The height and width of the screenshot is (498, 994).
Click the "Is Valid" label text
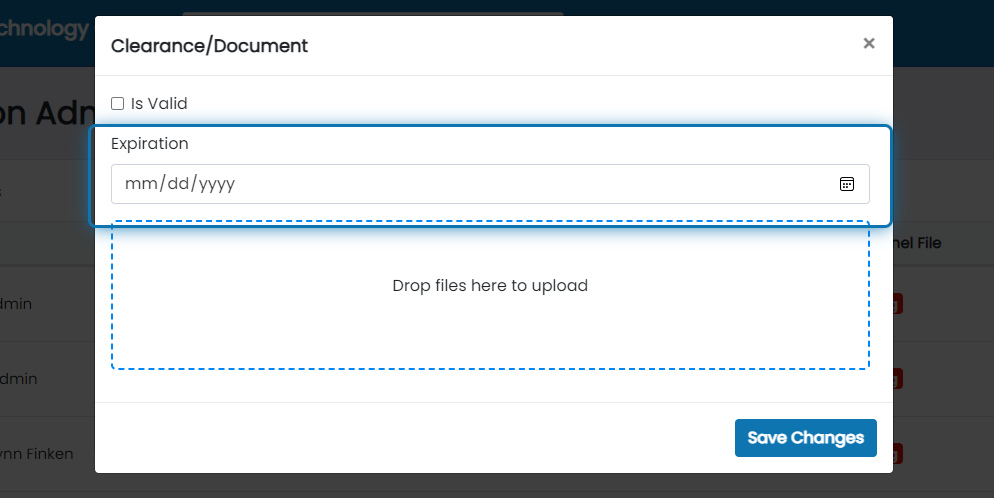pyautogui.click(x=159, y=103)
